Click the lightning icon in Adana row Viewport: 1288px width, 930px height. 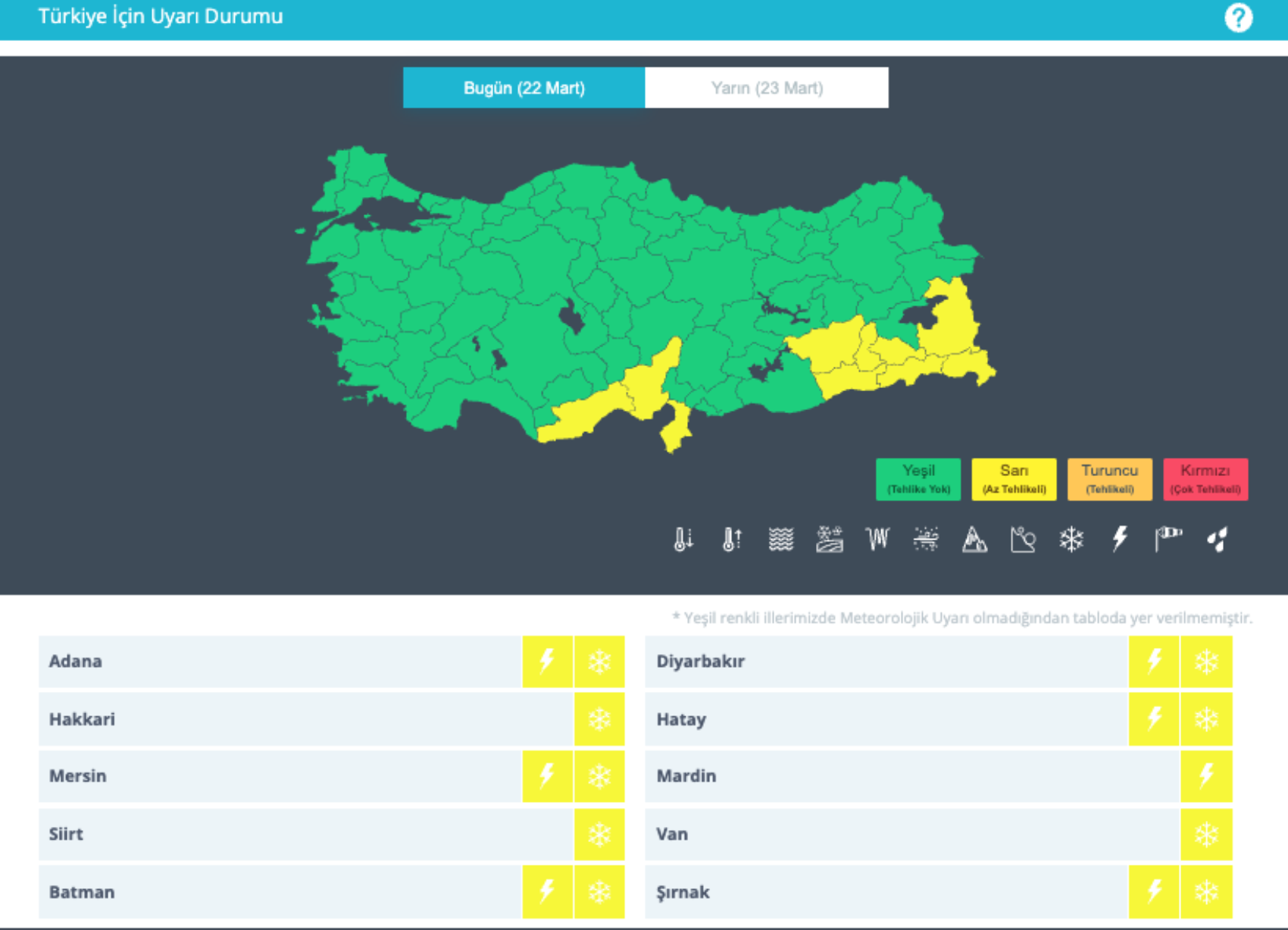coord(547,662)
